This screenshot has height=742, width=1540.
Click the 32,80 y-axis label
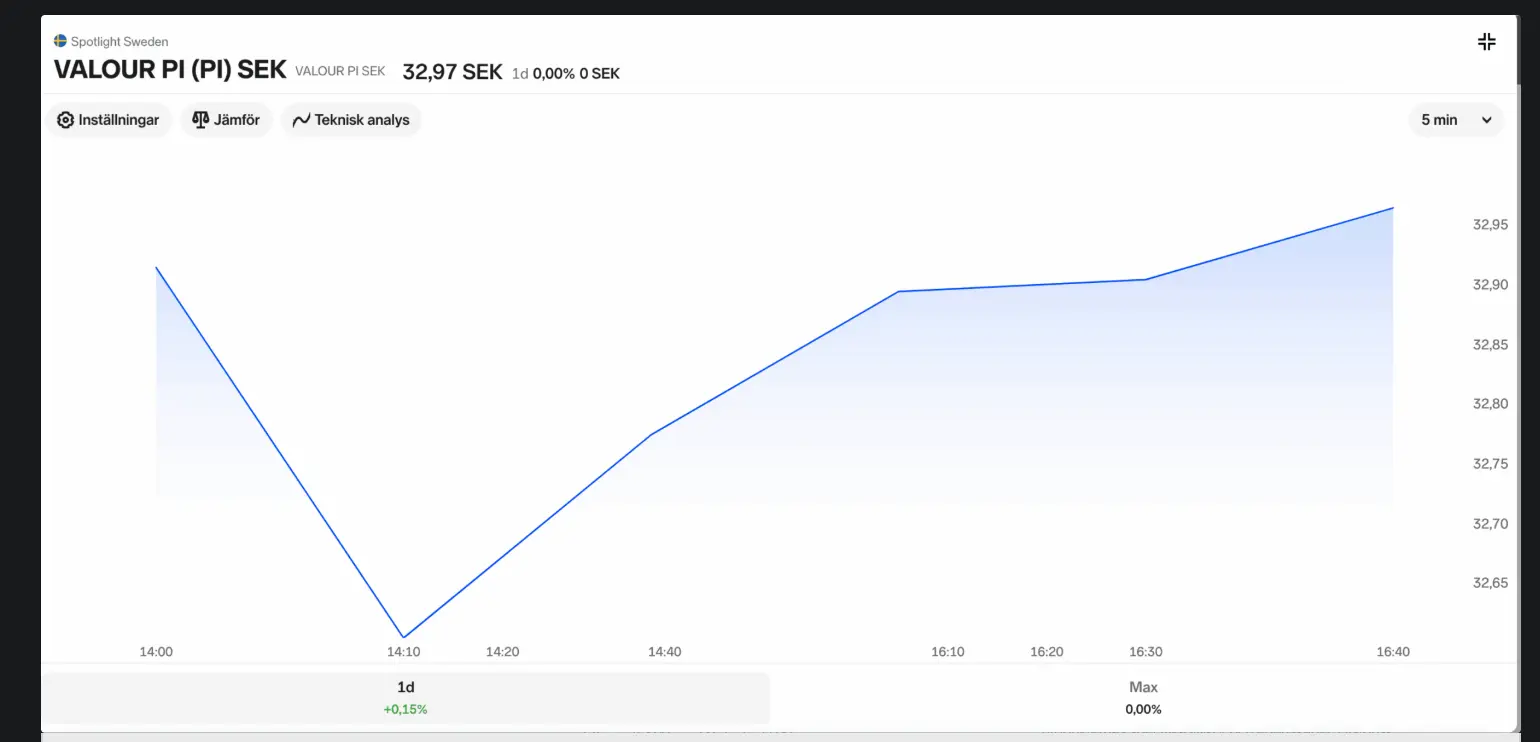pos(1491,404)
